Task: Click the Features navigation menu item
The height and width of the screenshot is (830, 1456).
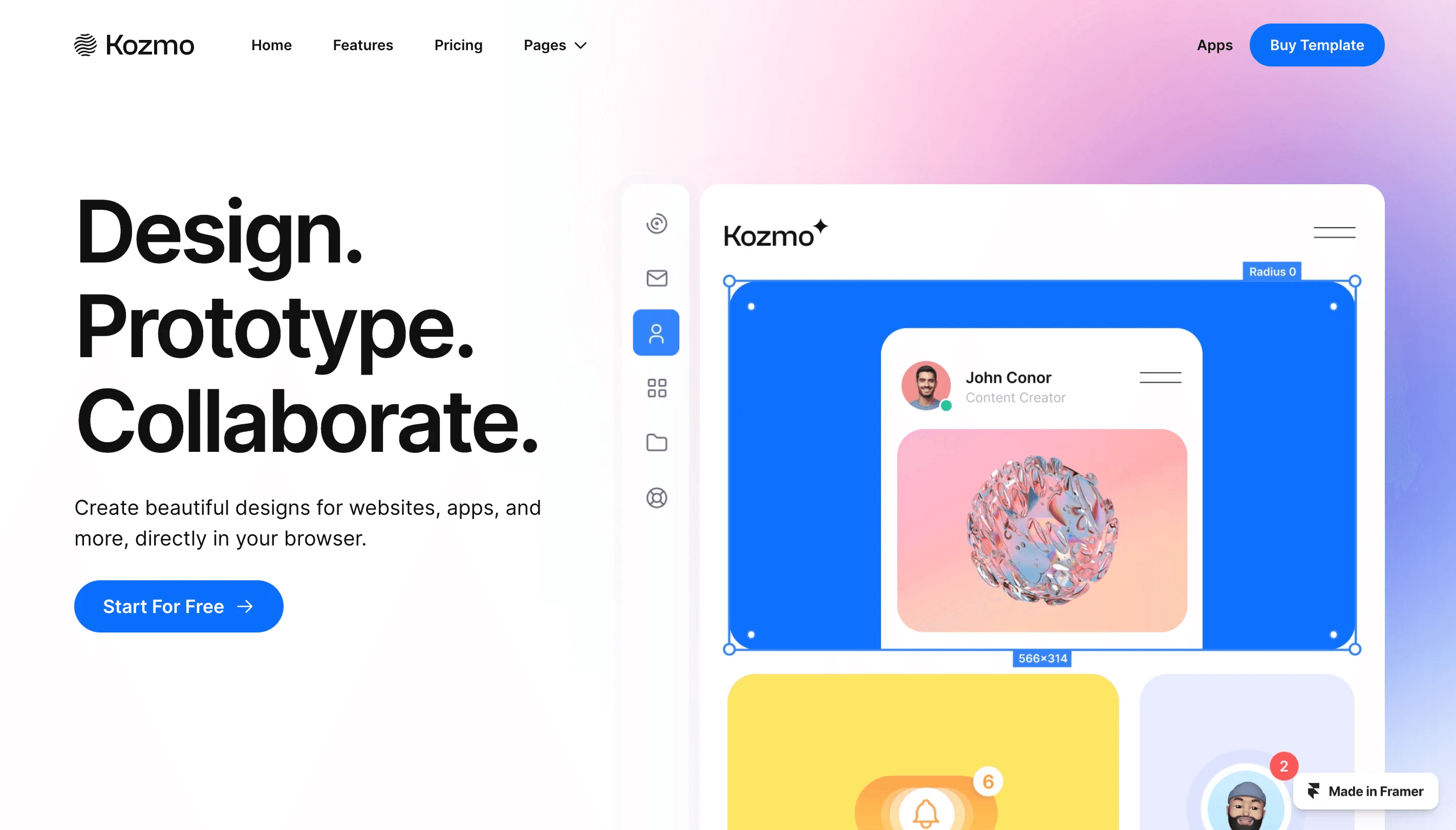Action: point(362,44)
